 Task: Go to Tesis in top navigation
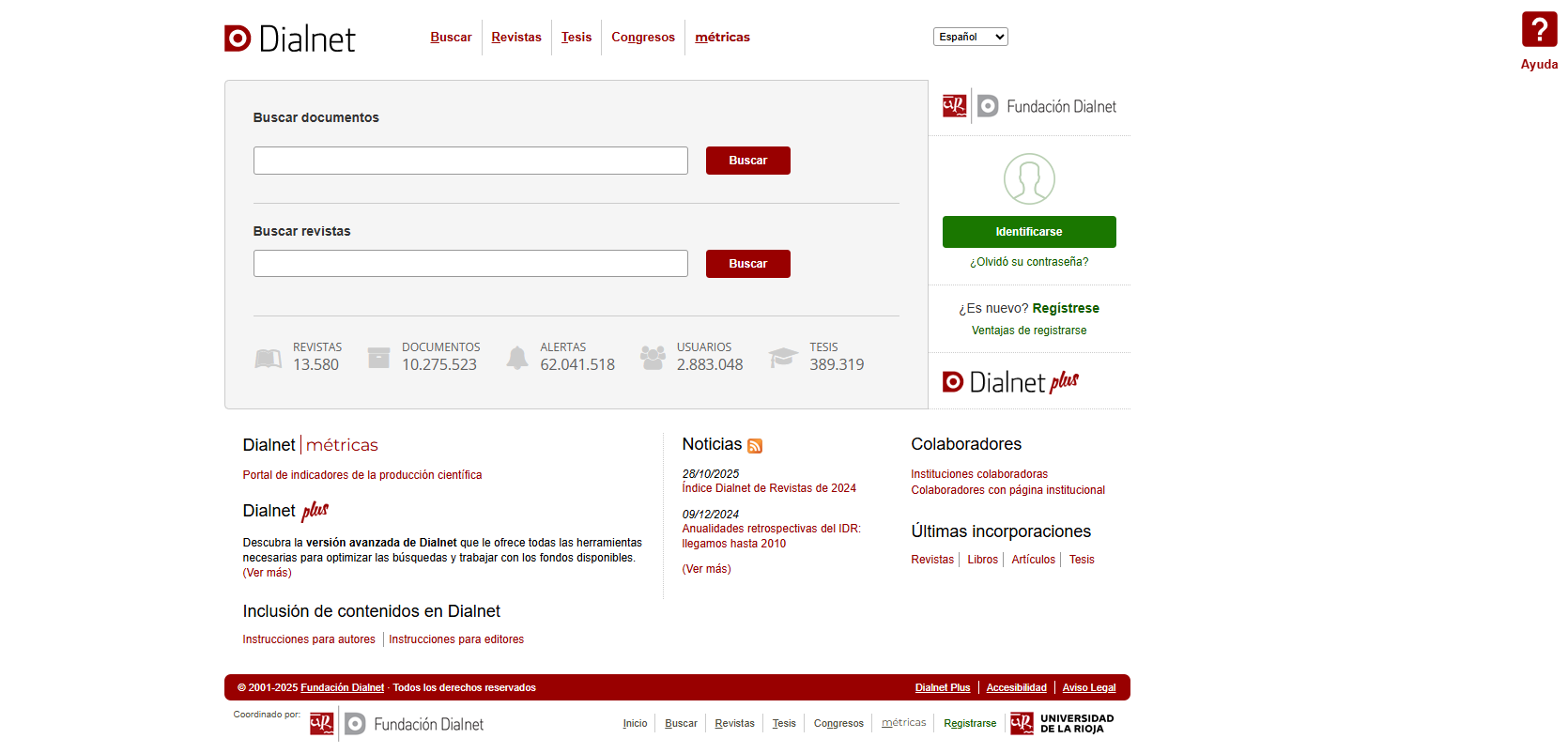(576, 38)
